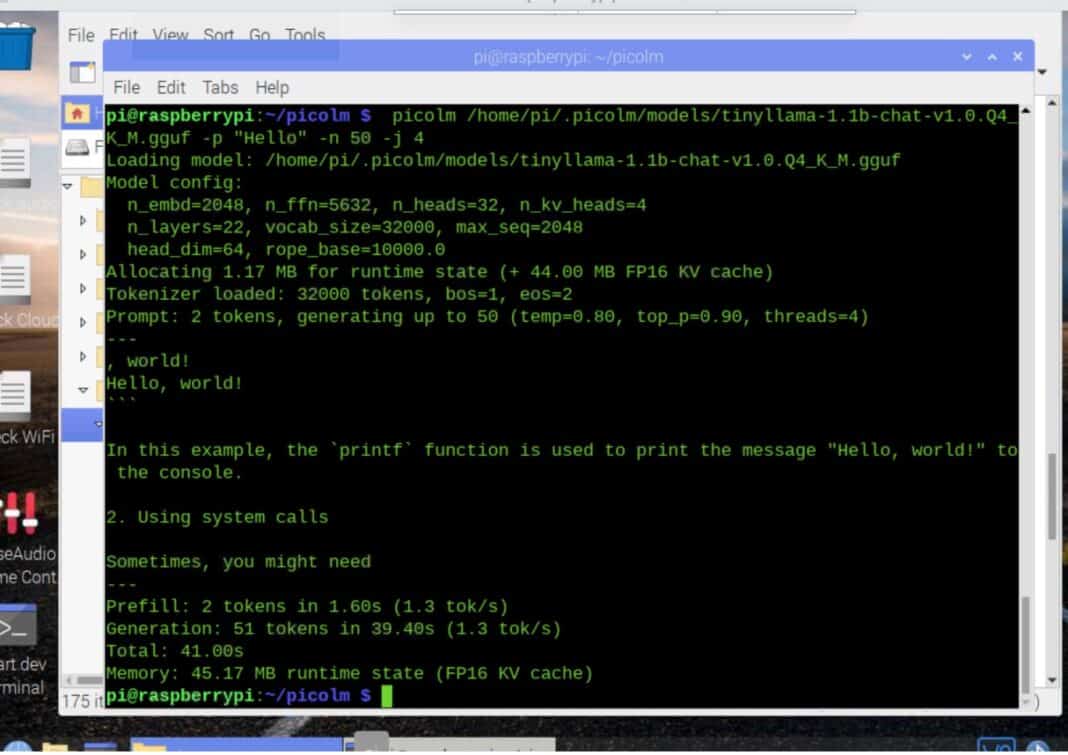The width and height of the screenshot is (1068, 755).
Task: Click the 'n_embd=2048' config line
Action: click(386, 205)
